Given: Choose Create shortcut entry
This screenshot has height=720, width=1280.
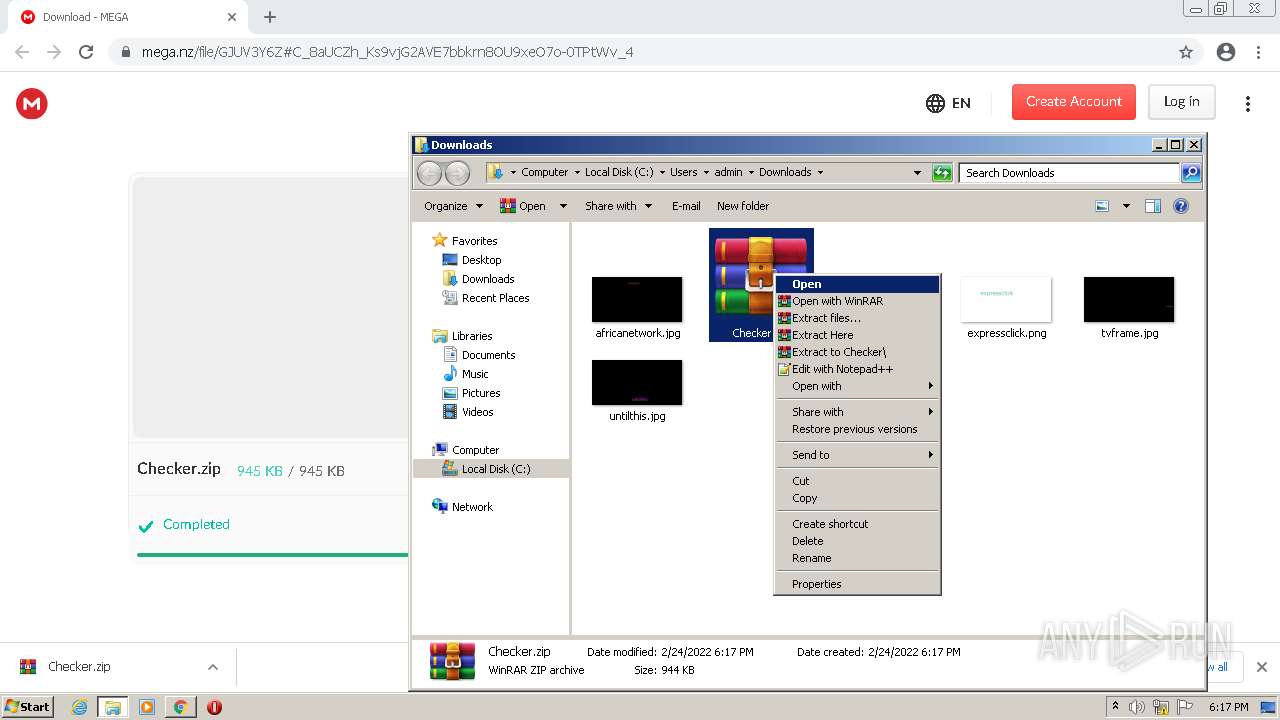Looking at the screenshot, I should 857,524.
